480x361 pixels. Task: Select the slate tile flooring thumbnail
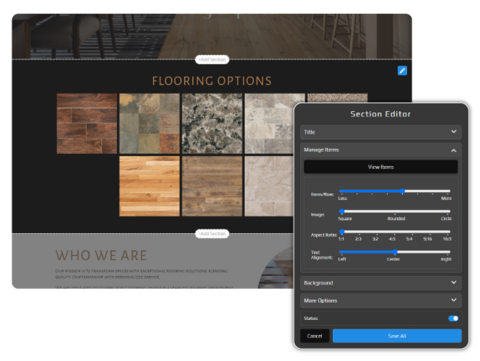click(x=149, y=124)
